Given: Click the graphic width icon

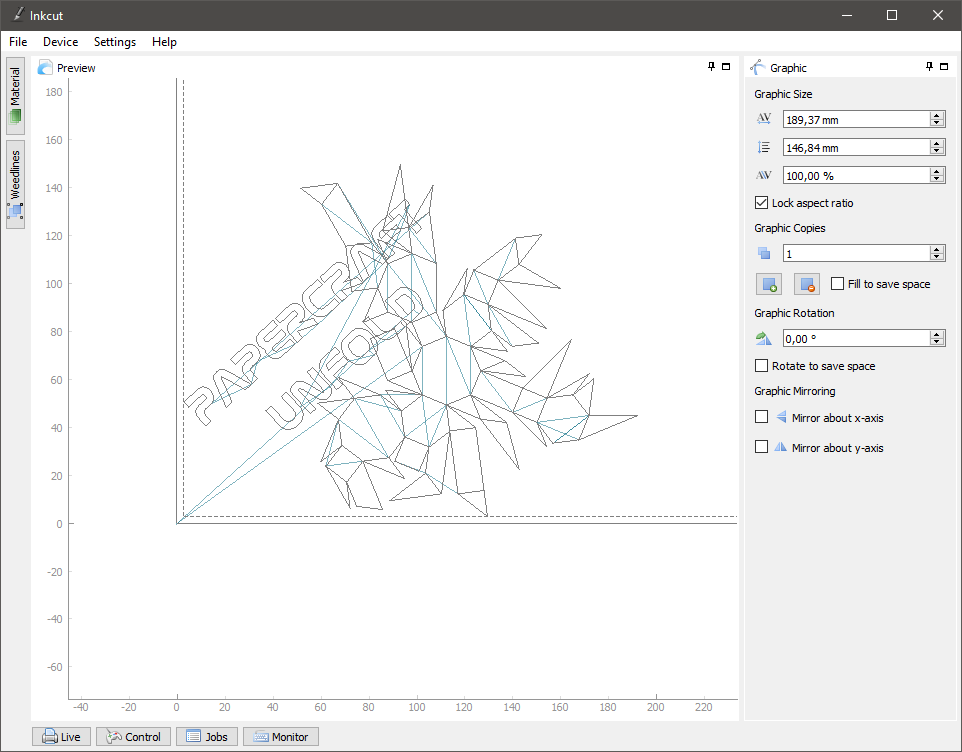Looking at the screenshot, I should point(764,119).
